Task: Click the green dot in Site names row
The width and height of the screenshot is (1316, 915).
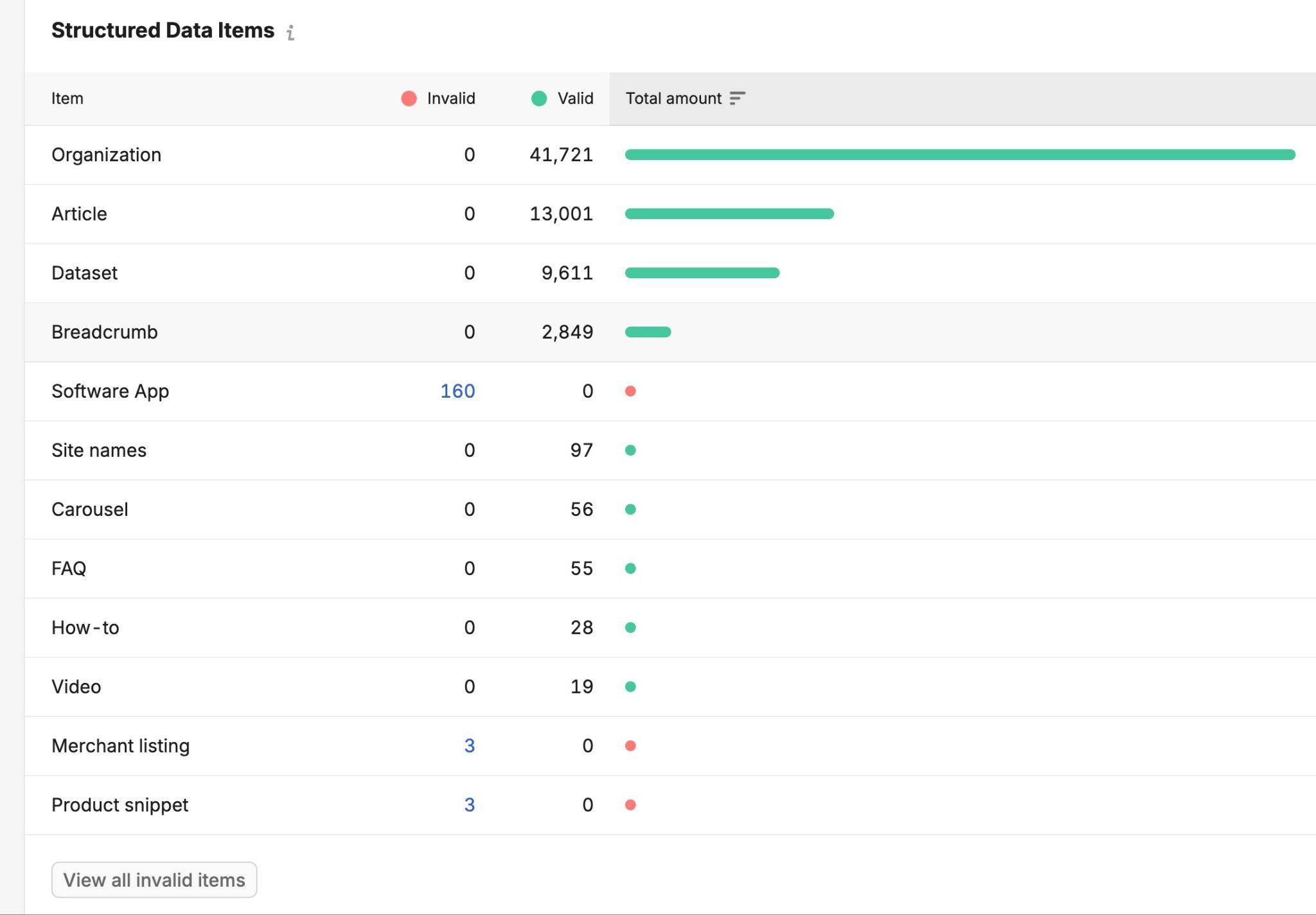Action: (630, 450)
